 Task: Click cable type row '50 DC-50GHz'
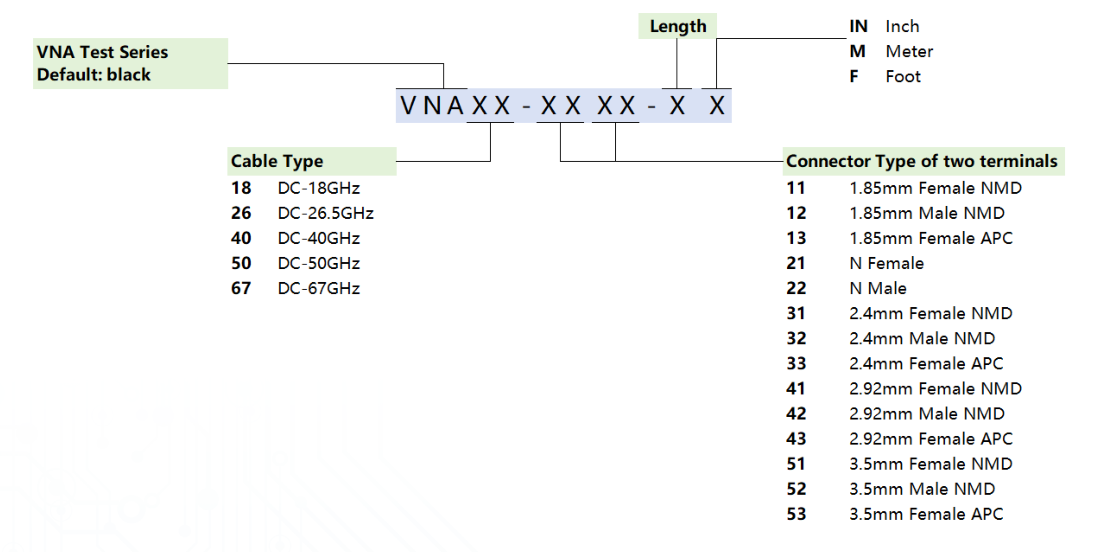pos(295,264)
